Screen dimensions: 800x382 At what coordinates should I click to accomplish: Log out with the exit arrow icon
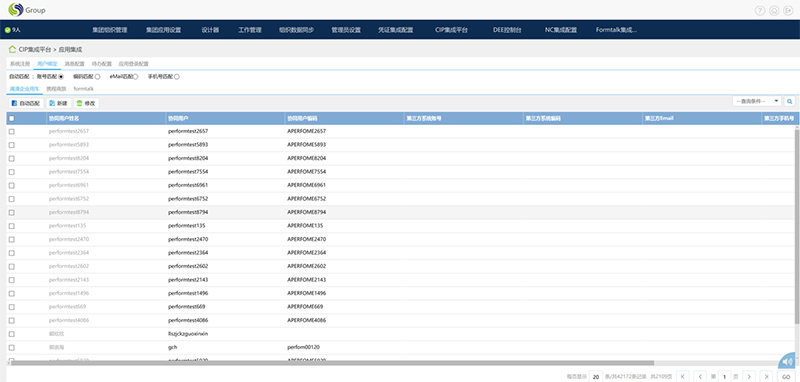tap(787, 10)
